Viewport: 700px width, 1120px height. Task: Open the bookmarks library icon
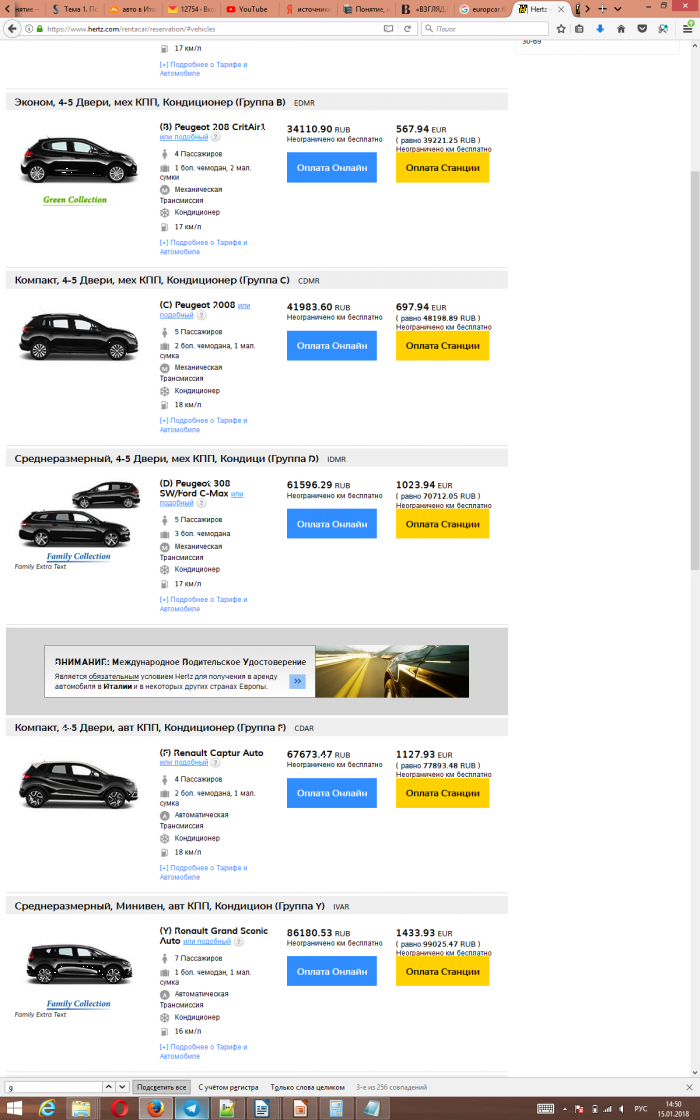(x=579, y=29)
